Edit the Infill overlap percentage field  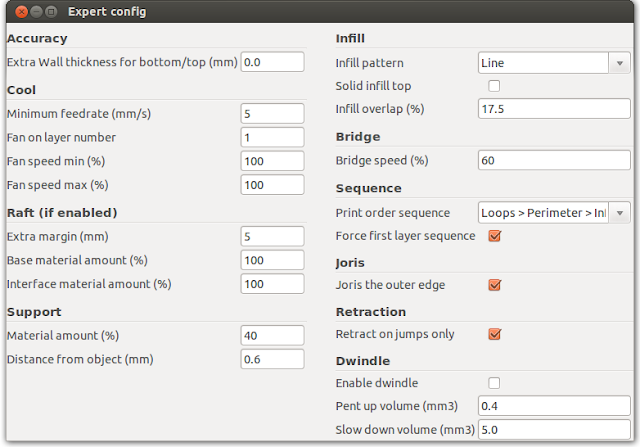(x=553, y=109)
